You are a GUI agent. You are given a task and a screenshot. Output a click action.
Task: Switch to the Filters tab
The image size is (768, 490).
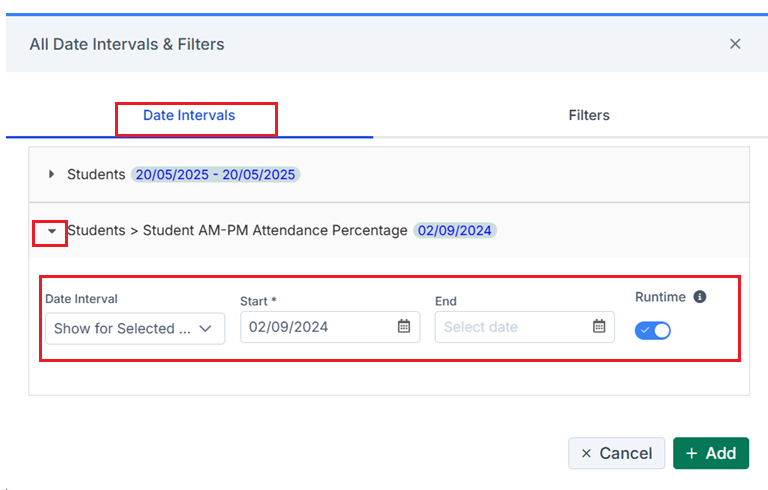click(x=589, y=116)
